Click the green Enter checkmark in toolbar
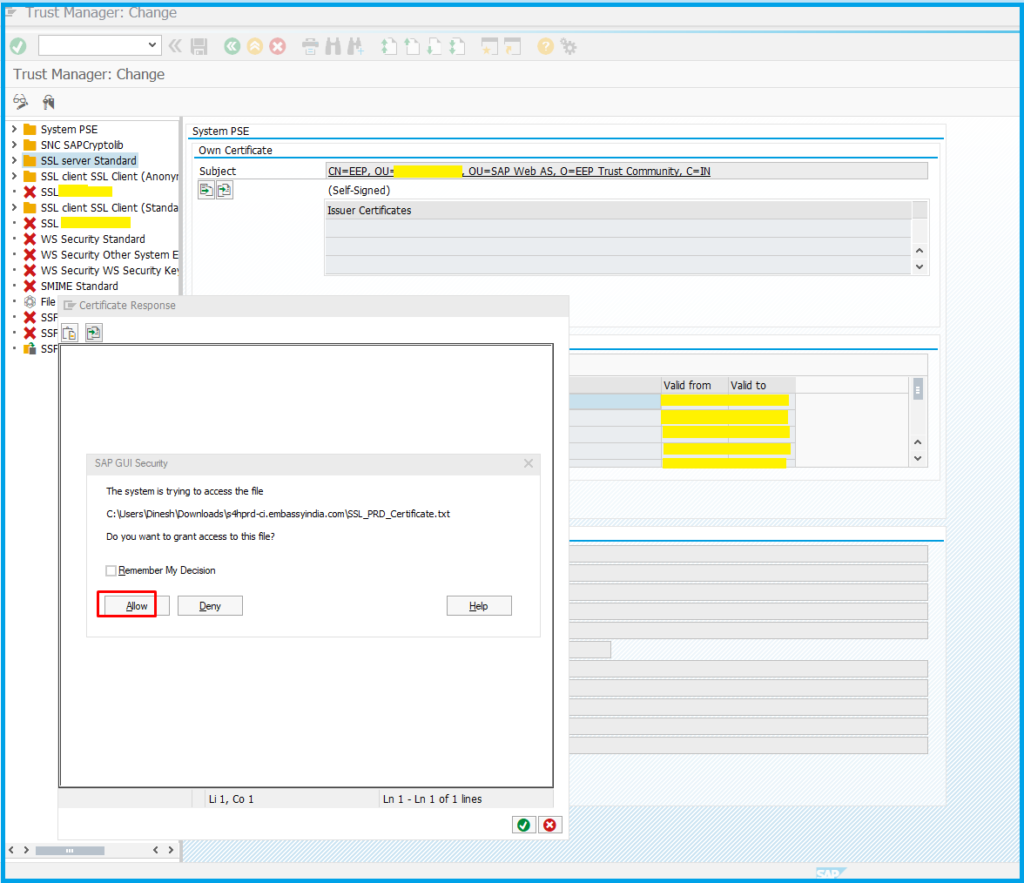Viewport: 1024px width, 883px height. click(18, 46)
